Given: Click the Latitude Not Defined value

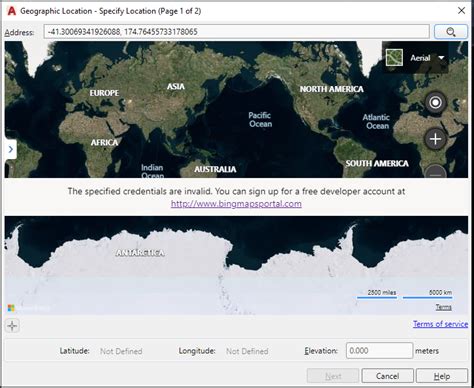Looking at the screenshot, I should click(121, 351).
